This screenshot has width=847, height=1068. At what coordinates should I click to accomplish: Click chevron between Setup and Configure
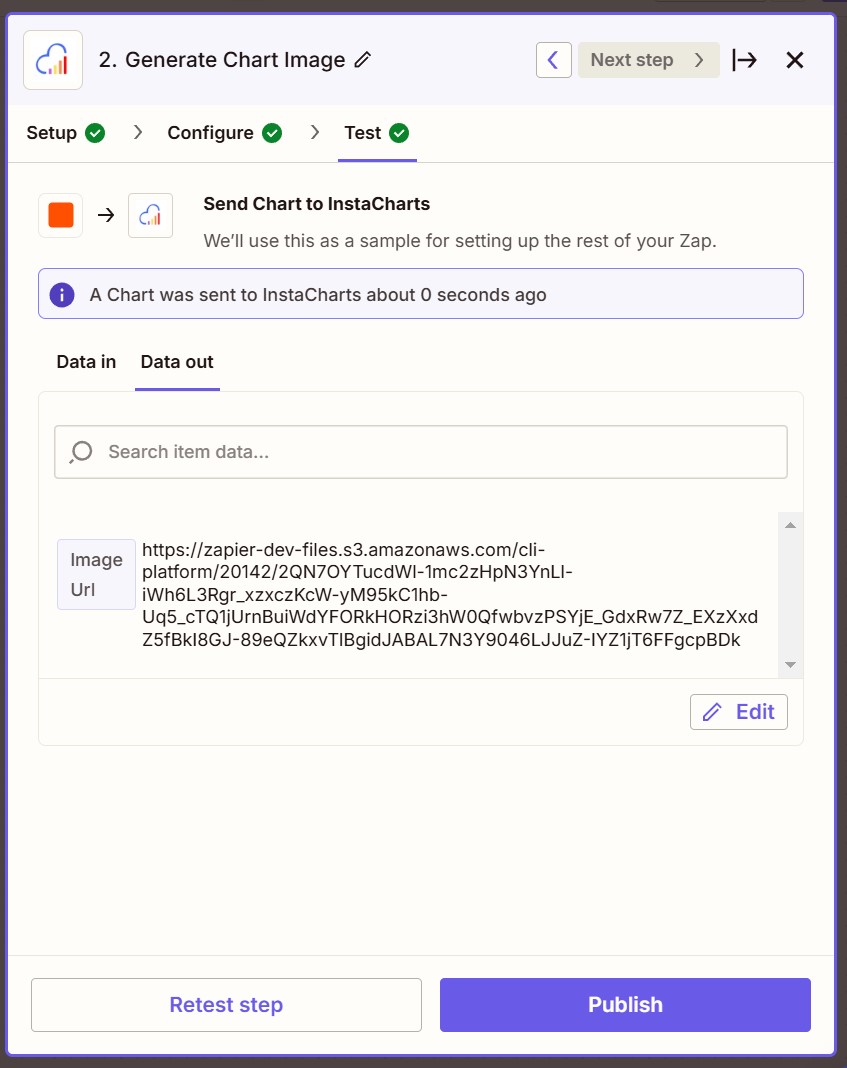(x=138, y=132)
